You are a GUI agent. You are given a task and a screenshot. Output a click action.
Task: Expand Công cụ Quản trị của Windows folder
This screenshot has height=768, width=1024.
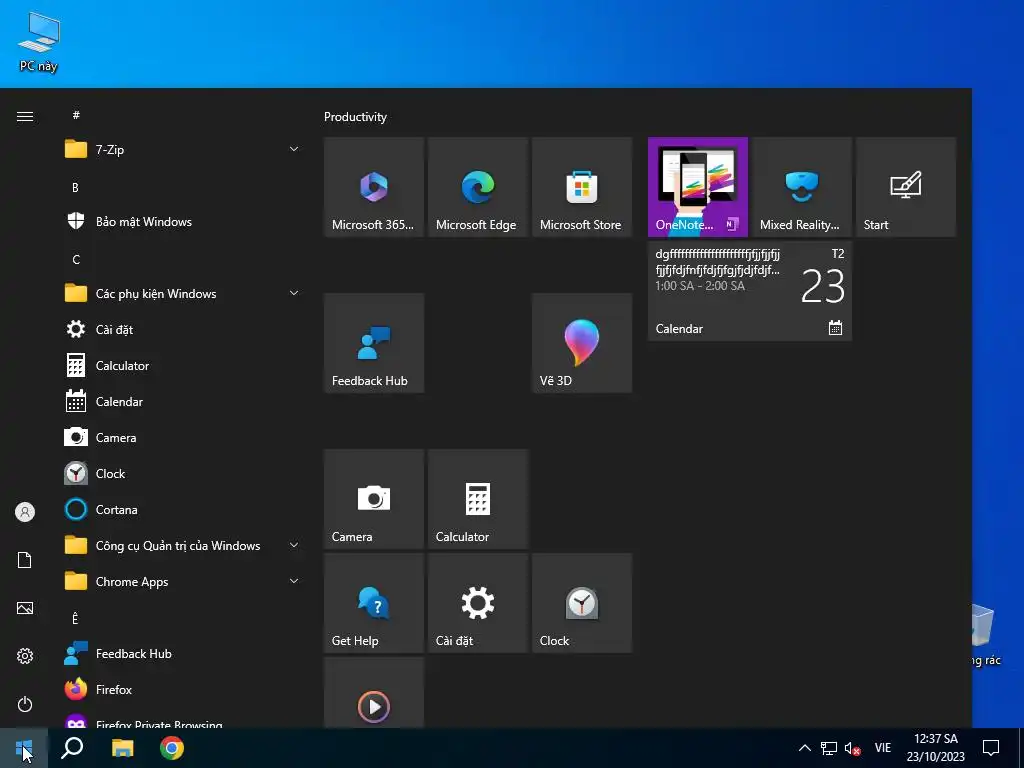(182, 546)
